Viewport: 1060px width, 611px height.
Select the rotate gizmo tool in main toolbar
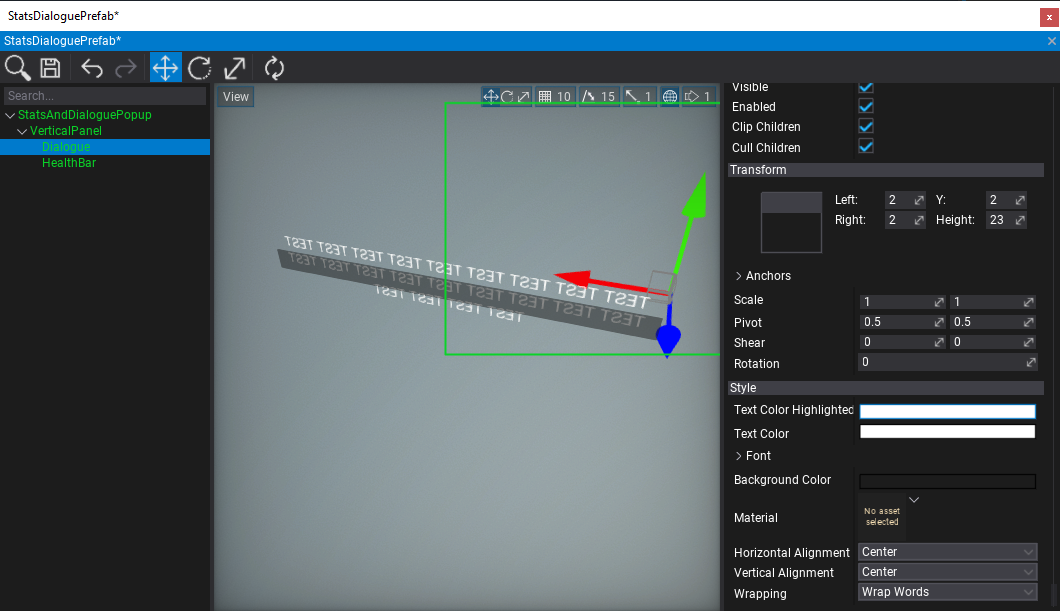pos(199,68)
